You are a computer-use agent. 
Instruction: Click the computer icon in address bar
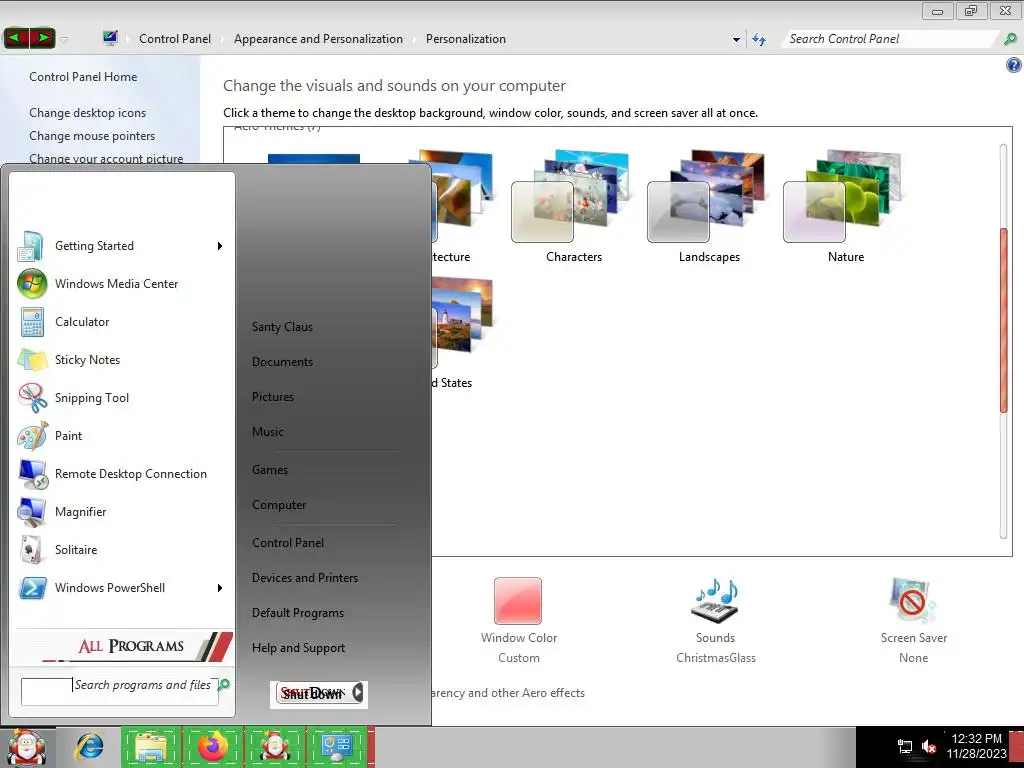point(110,38)
